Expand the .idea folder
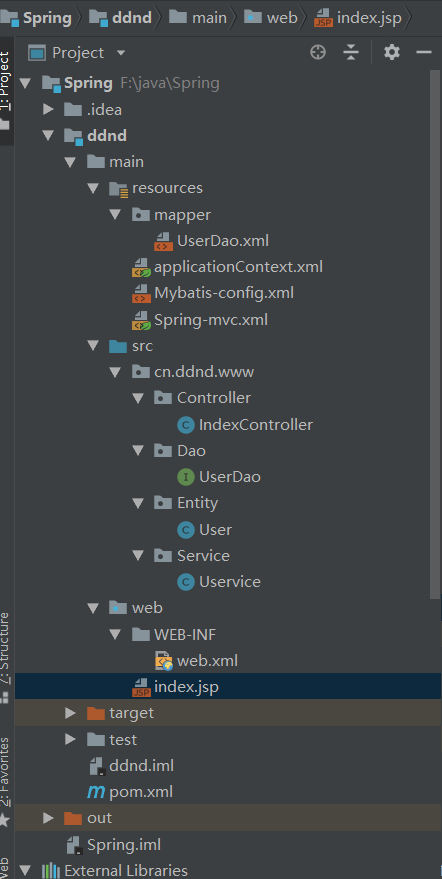This screenshot has height=879, width=442. (48, 109)
